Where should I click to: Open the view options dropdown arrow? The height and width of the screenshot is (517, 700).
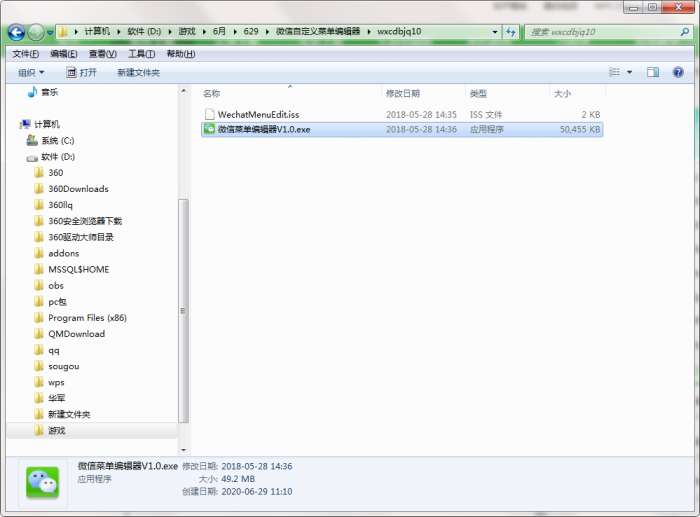point(629,72)
